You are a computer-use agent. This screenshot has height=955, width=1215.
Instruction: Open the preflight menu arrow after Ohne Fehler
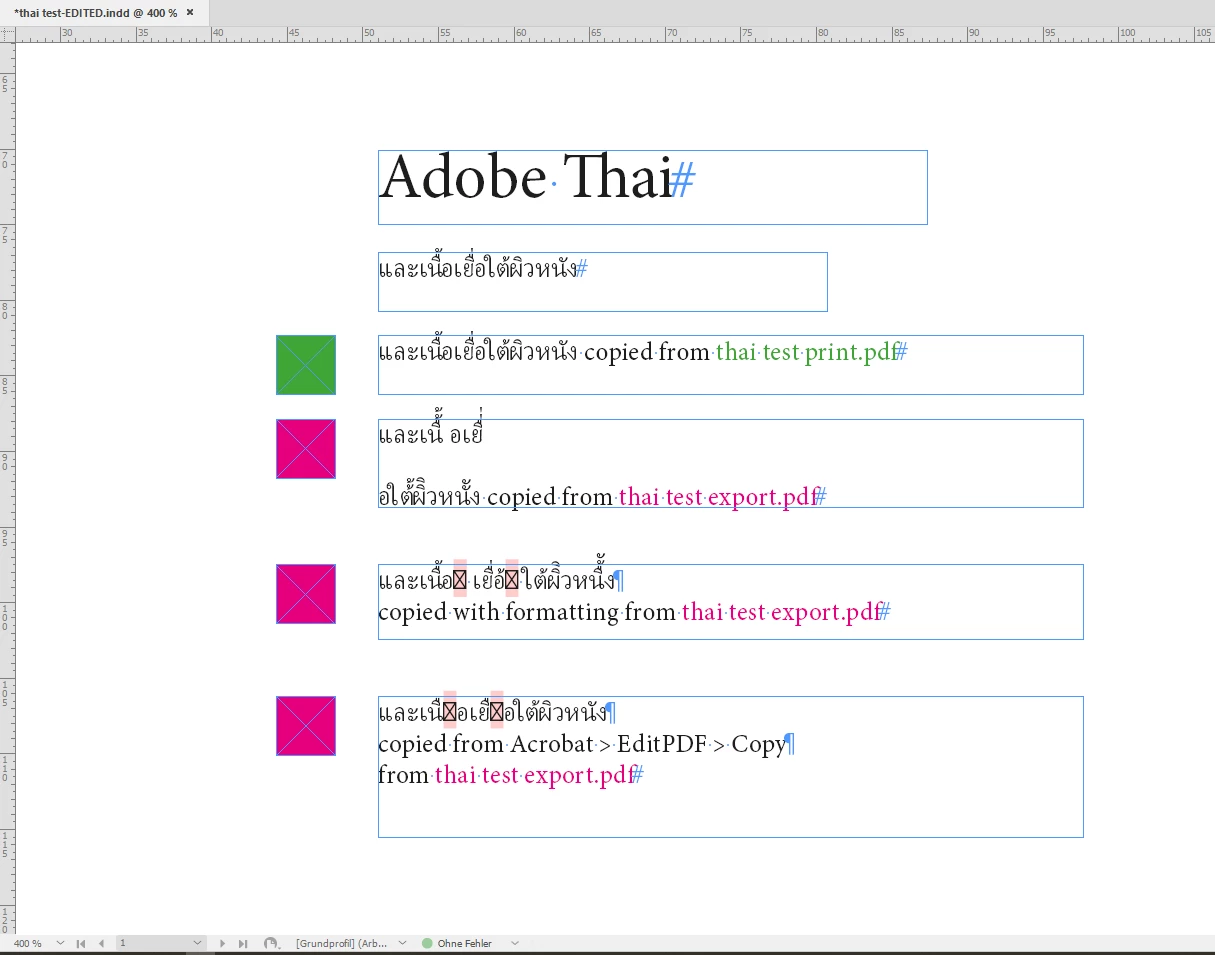pos(515,943)
